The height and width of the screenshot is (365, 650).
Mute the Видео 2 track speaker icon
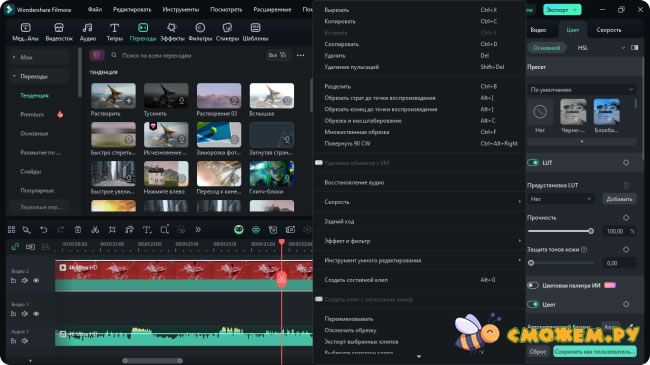25,281
